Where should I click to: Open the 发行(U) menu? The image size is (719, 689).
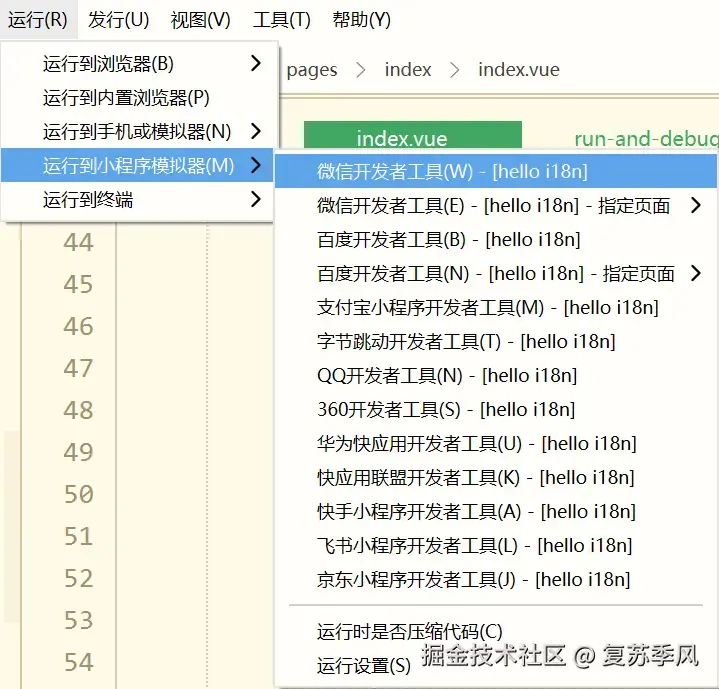click(118, 20)
